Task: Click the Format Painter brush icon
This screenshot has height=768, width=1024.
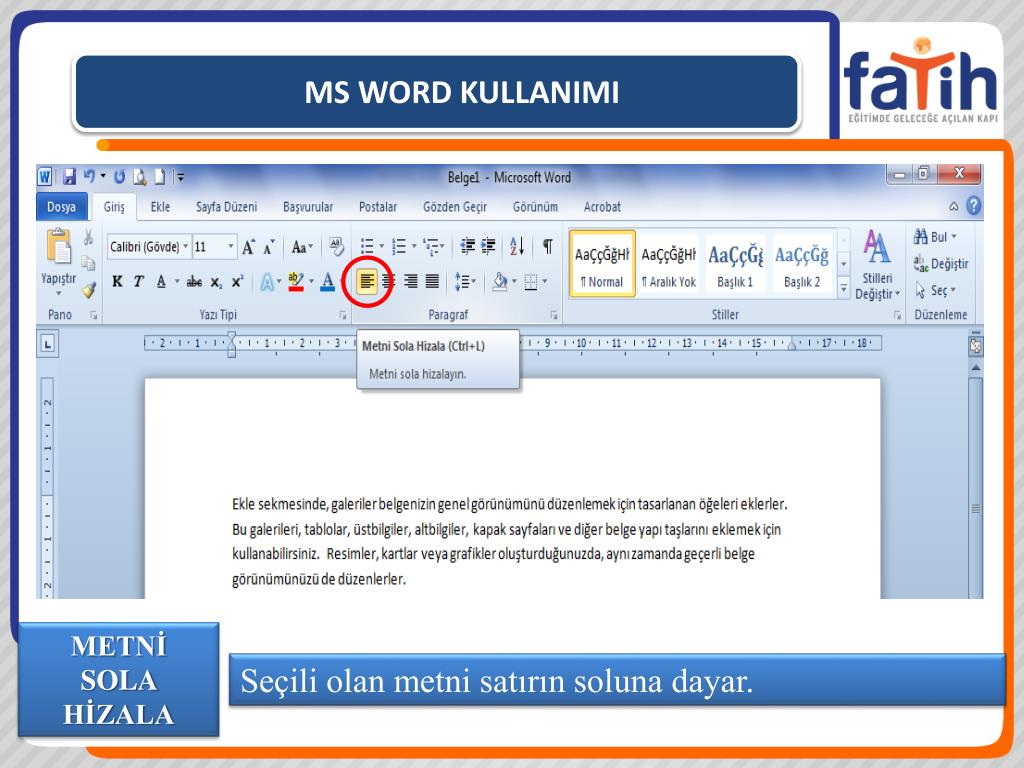Action: 89,289
